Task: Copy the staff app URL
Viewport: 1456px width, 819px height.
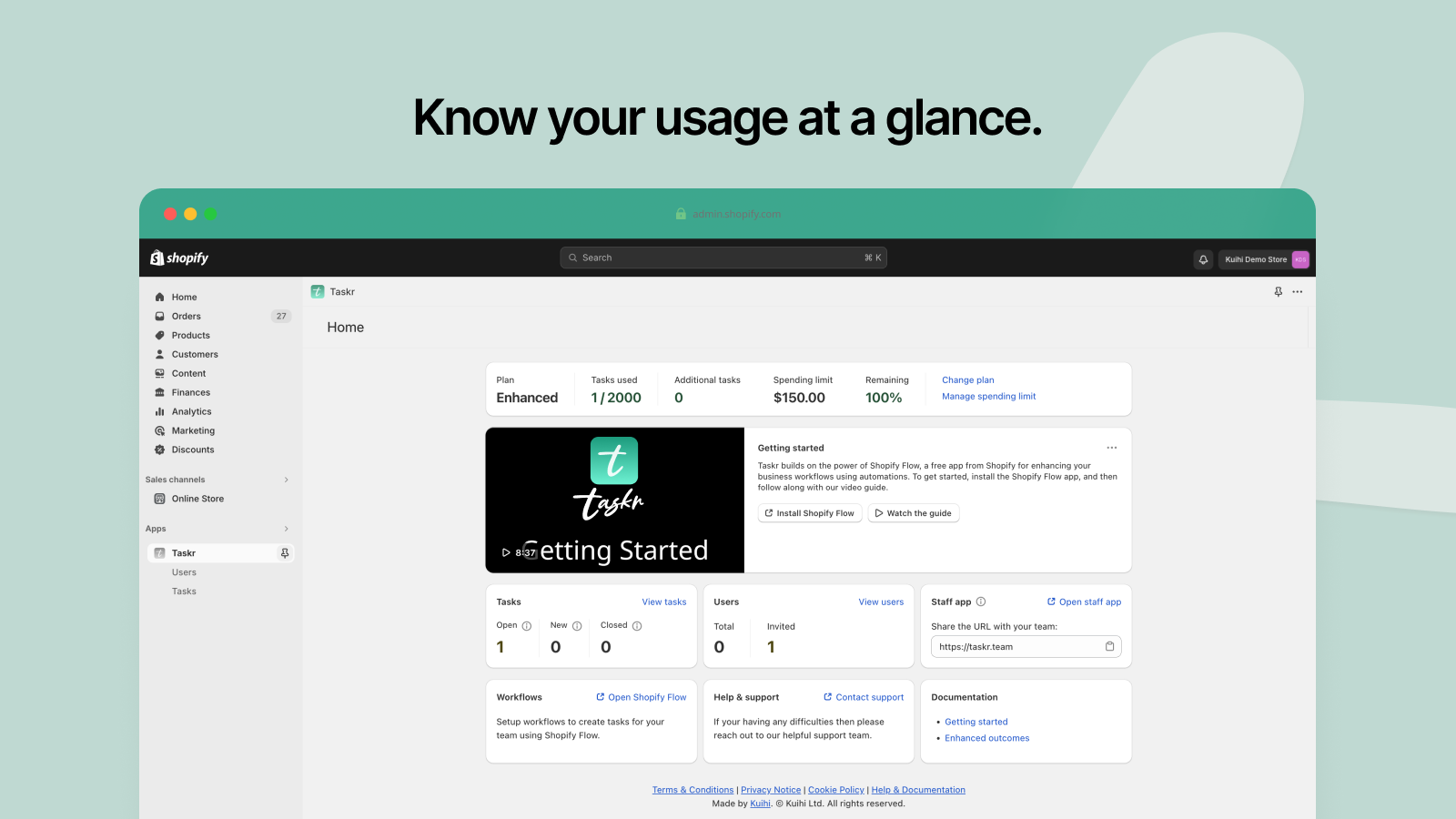Action: tap(1110, 647)
